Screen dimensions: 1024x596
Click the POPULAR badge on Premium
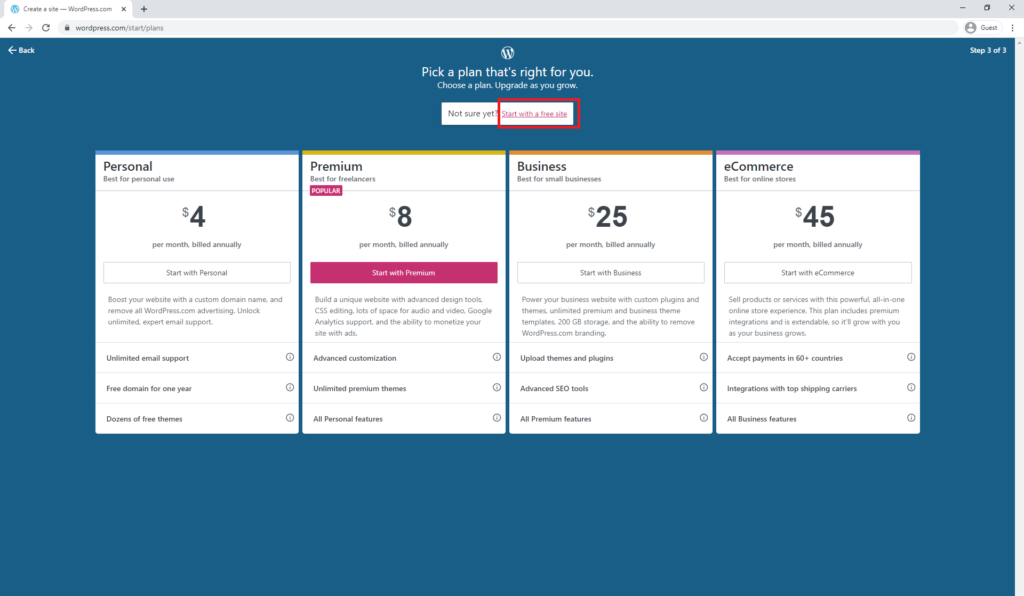[326, 191]
